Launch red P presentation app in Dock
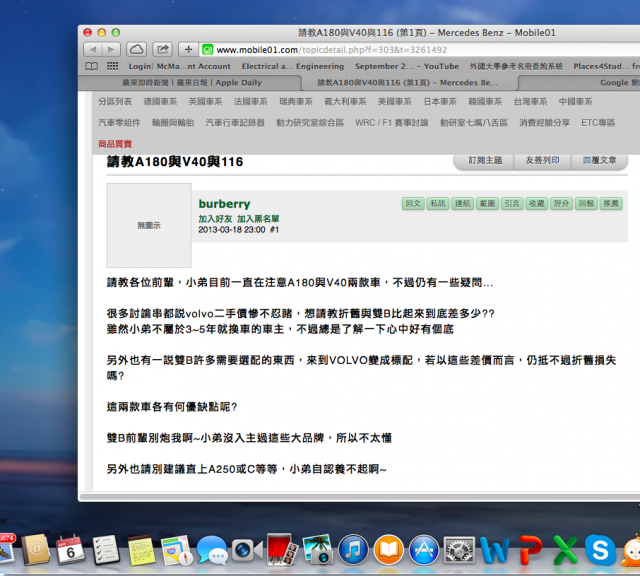The height and width of the screenshot is (576, 640). [x=530, y=549]
